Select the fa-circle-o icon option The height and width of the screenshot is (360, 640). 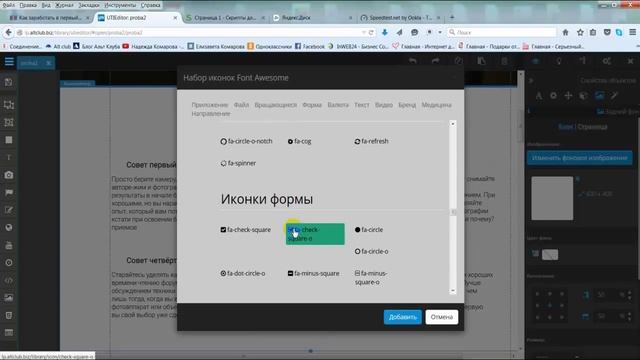pyautogui.click(x=371, y=251)
